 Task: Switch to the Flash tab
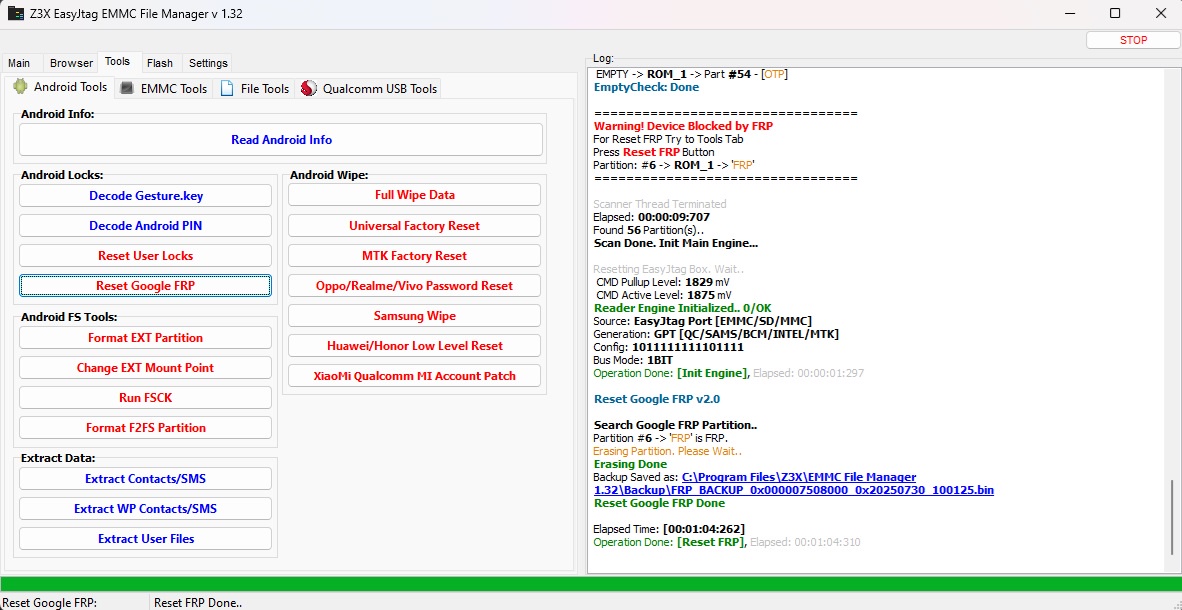coord(159,63)
